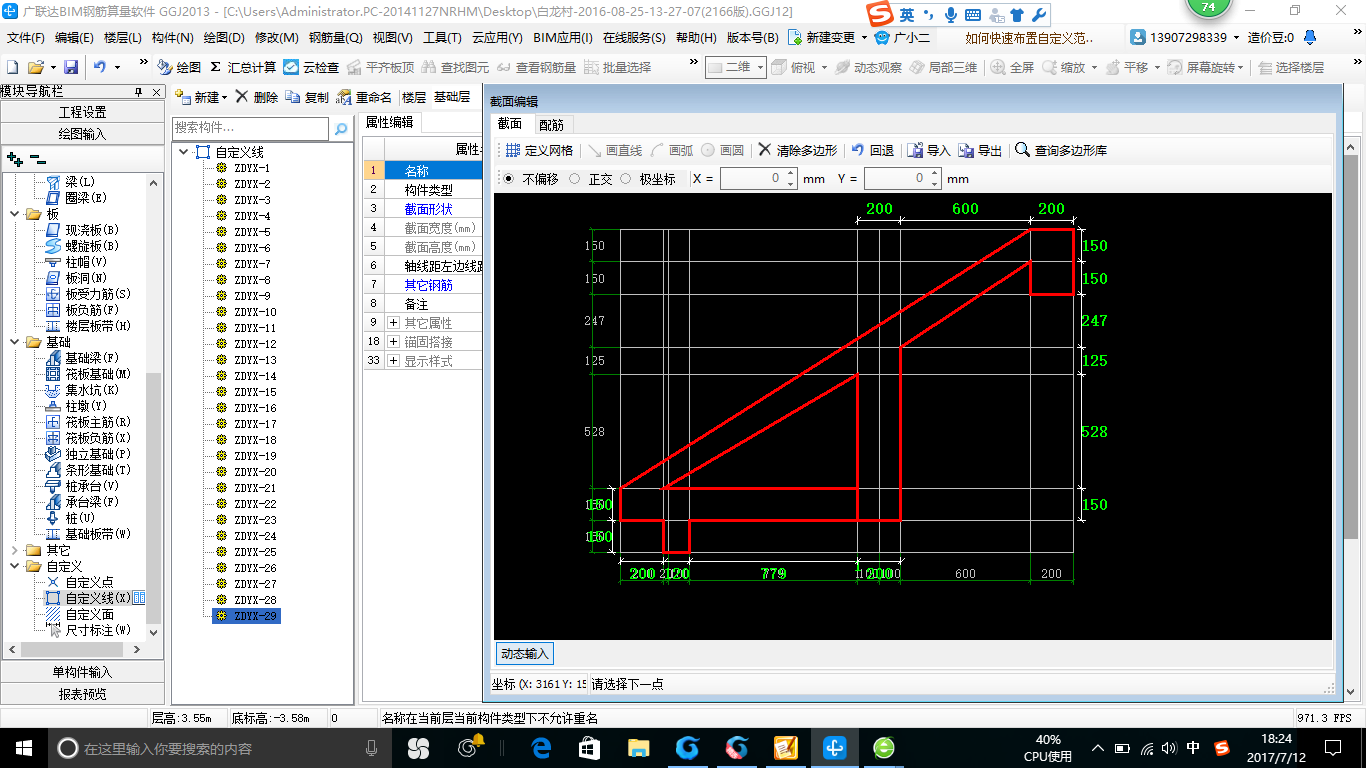Click 动态观察 orbit view
The width and height of the screenshot is (1366, 768).
(x=868, y=67)
